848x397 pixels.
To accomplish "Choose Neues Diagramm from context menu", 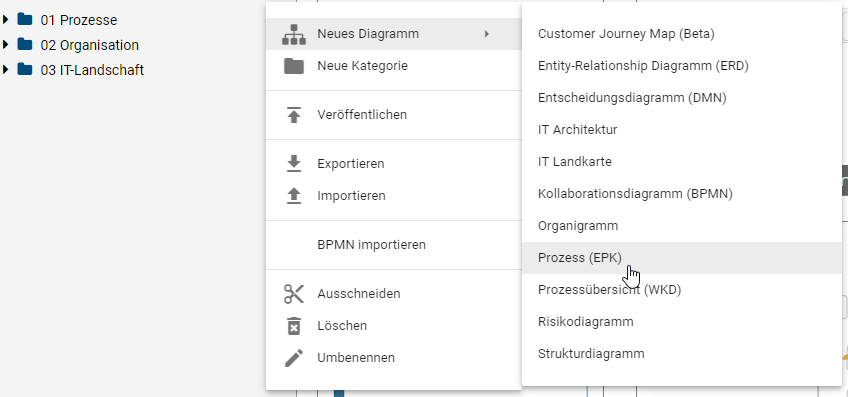I will coord(394,34).
